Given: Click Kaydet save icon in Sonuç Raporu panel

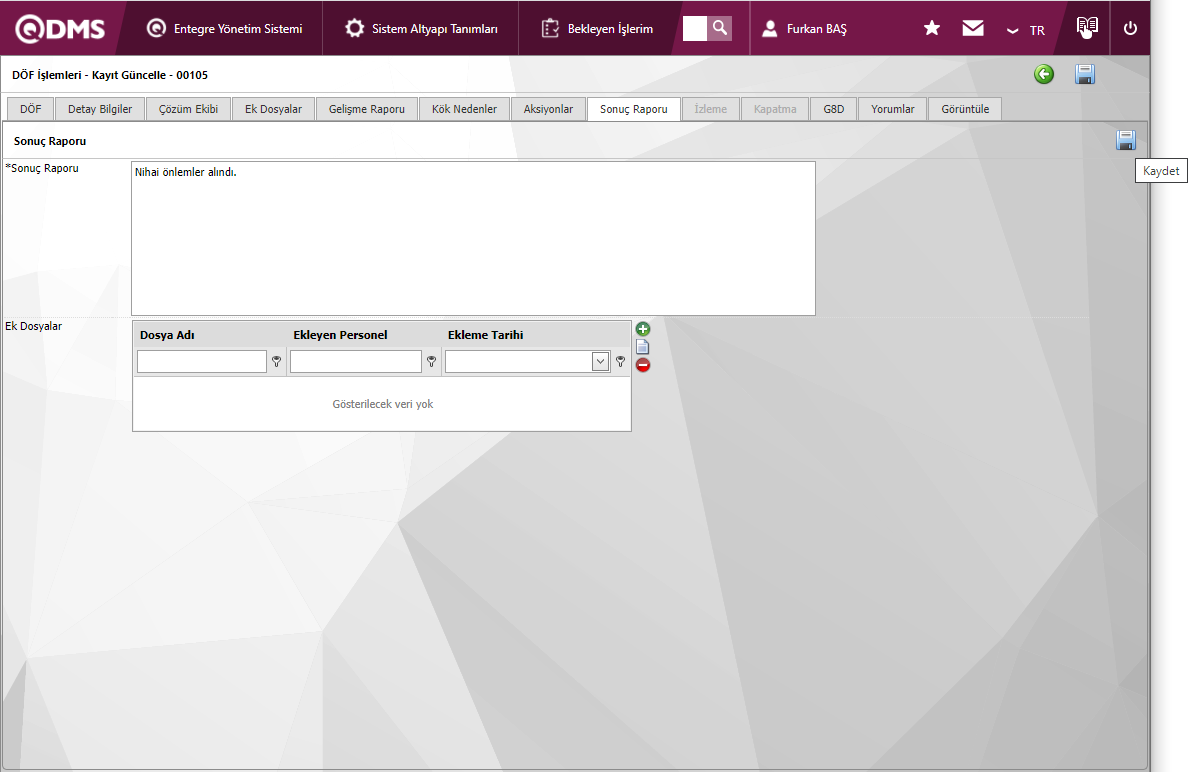Looking at the screenshot, I should 1126,140.
